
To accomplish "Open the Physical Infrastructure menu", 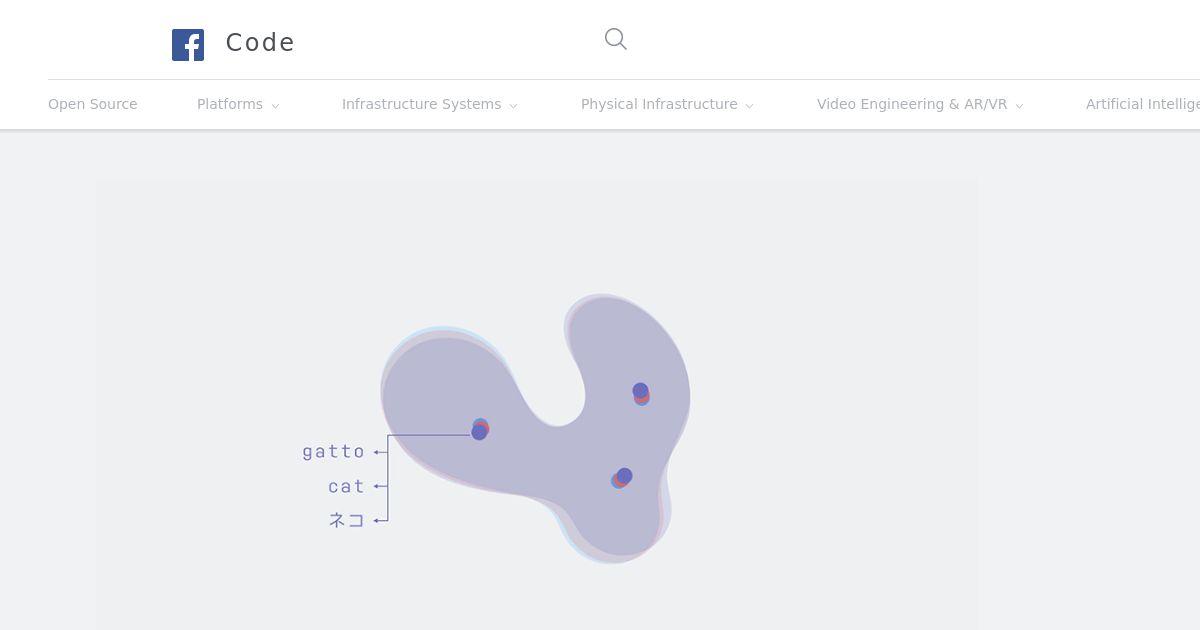I will coord(659,104).
